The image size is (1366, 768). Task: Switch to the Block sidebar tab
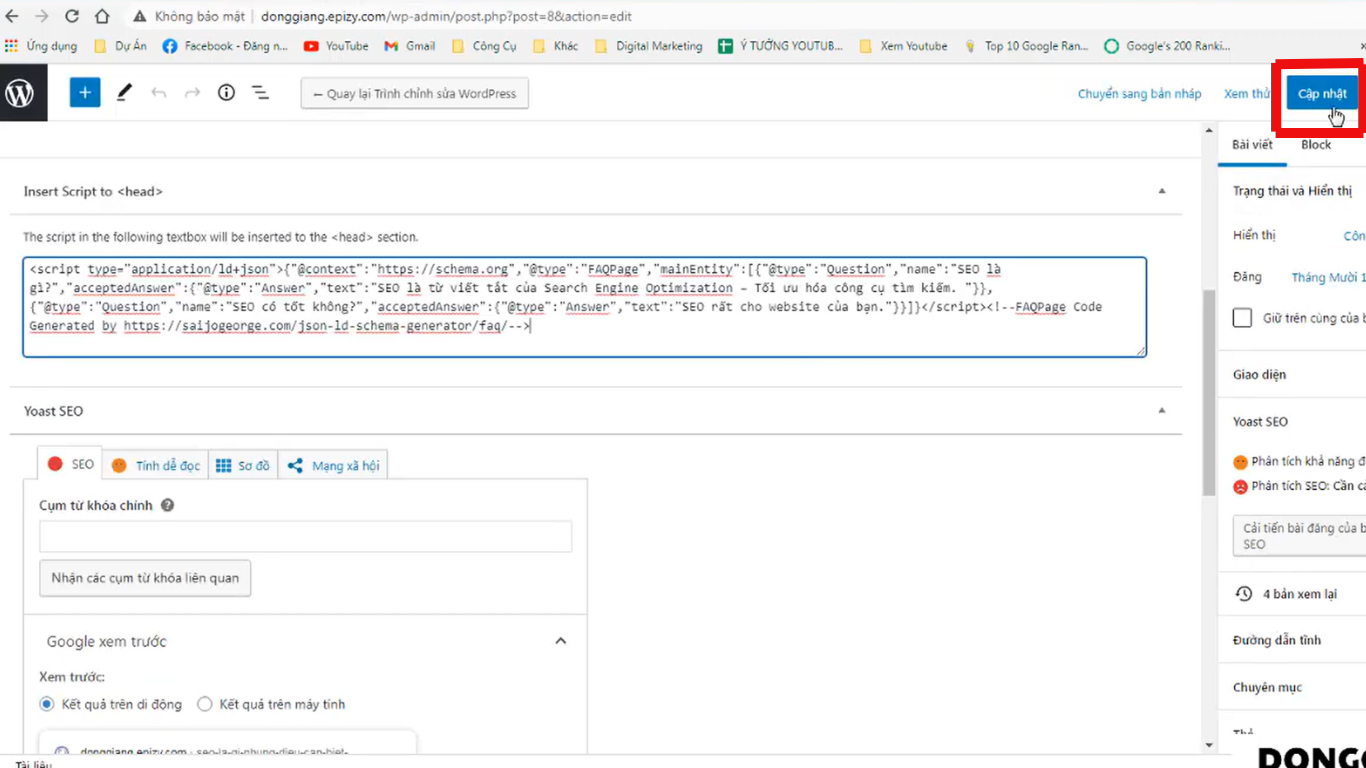1316,145
